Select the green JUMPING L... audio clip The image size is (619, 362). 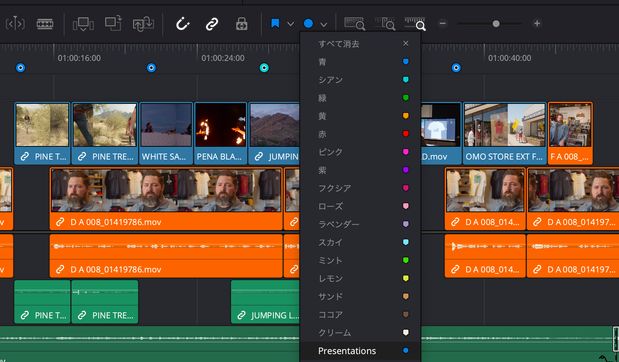[266, 302]
